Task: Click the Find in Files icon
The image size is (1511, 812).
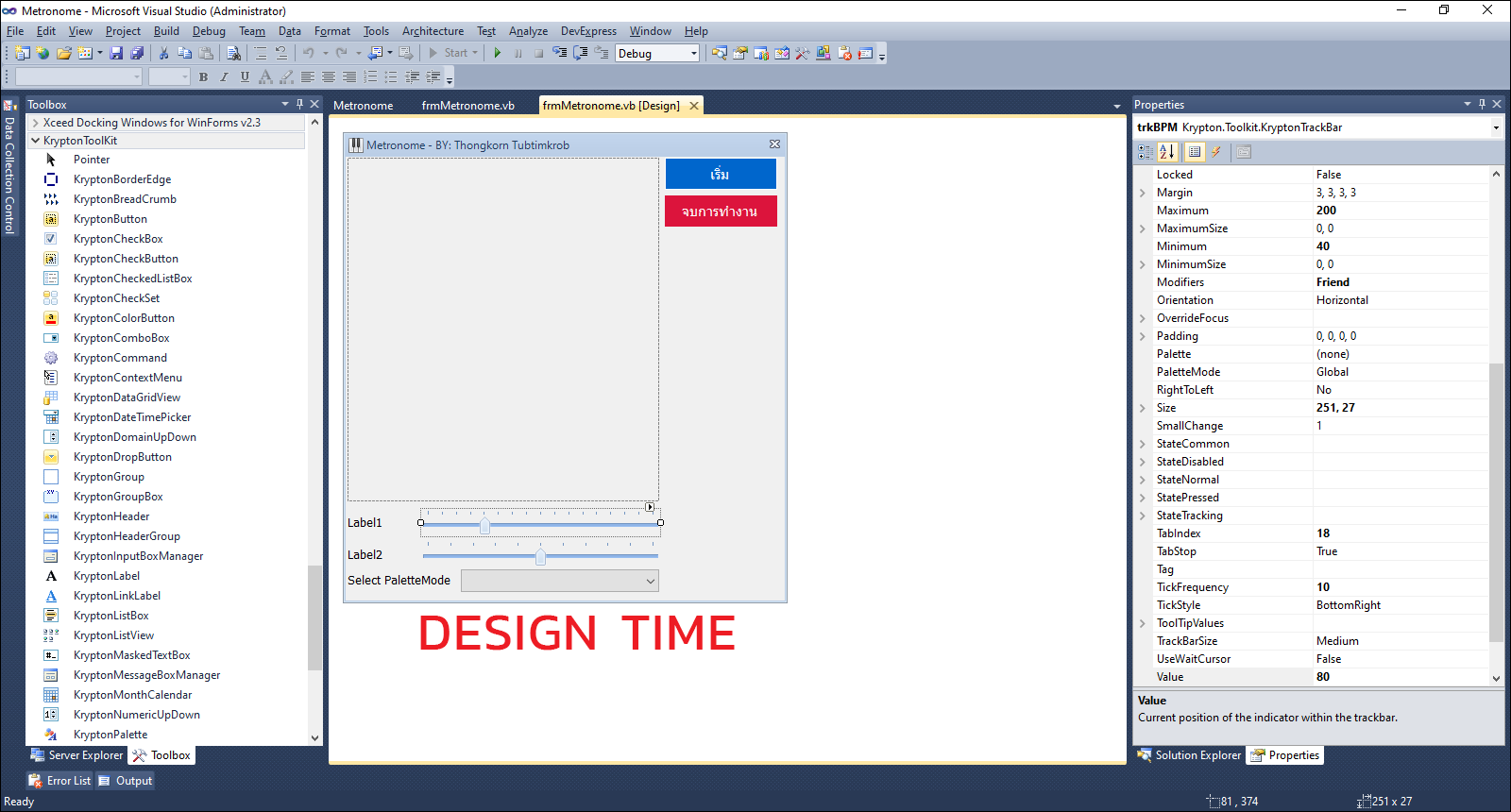Action: click(x=233, y=54)
